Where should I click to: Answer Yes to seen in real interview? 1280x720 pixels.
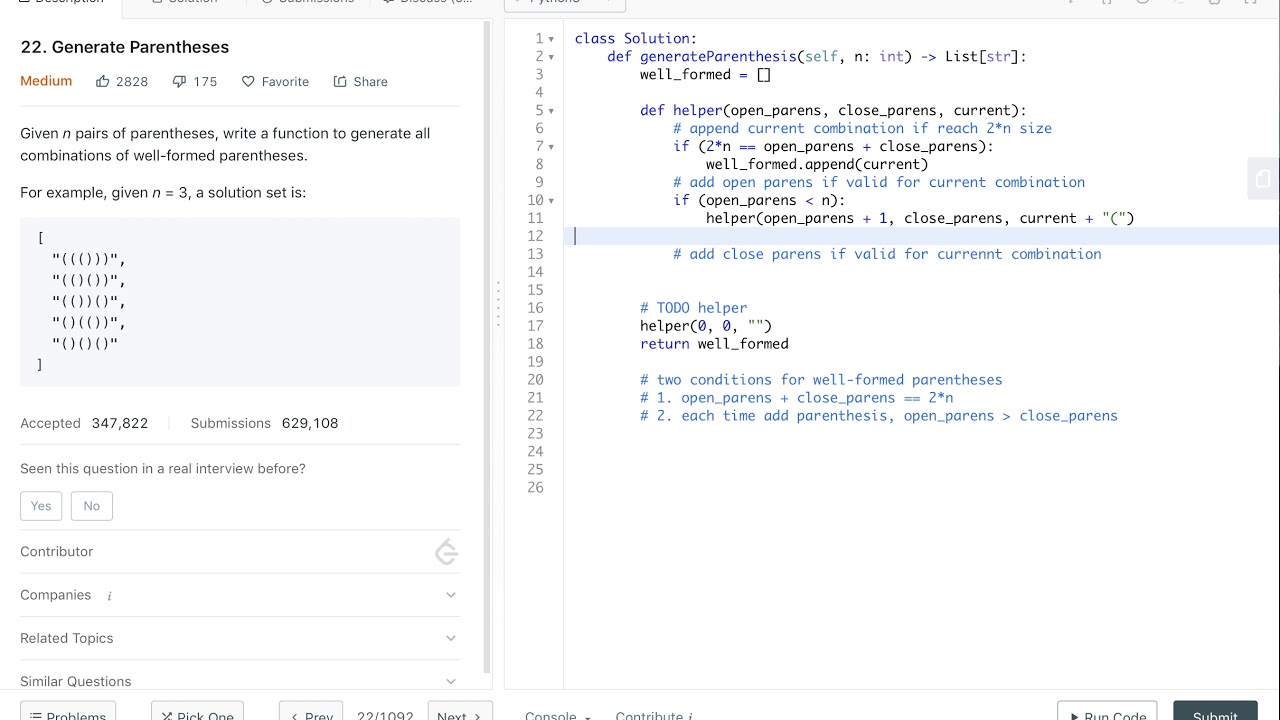click(41, 506)
